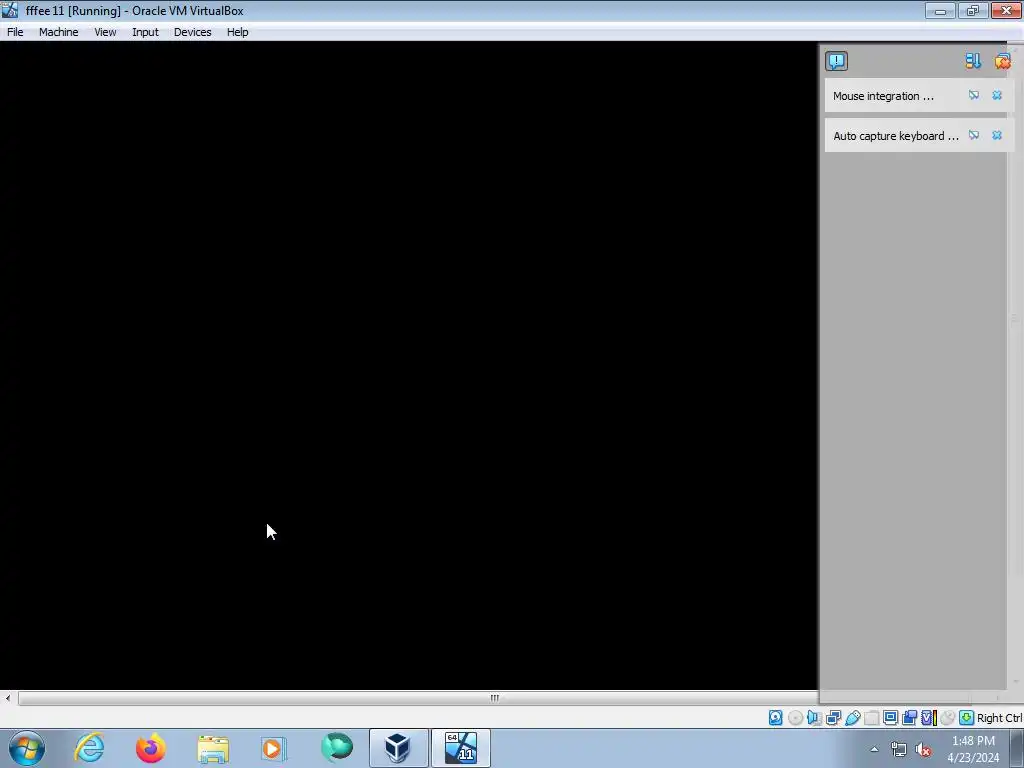Launch Firefox from the taskbar
This screenshot has height=768, width=1024.
click(x=150, y=748)
